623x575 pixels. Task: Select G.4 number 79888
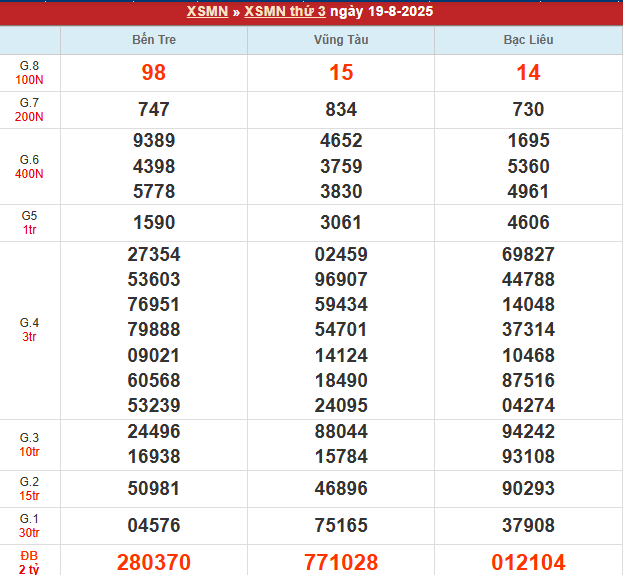(x=154, y=329)
